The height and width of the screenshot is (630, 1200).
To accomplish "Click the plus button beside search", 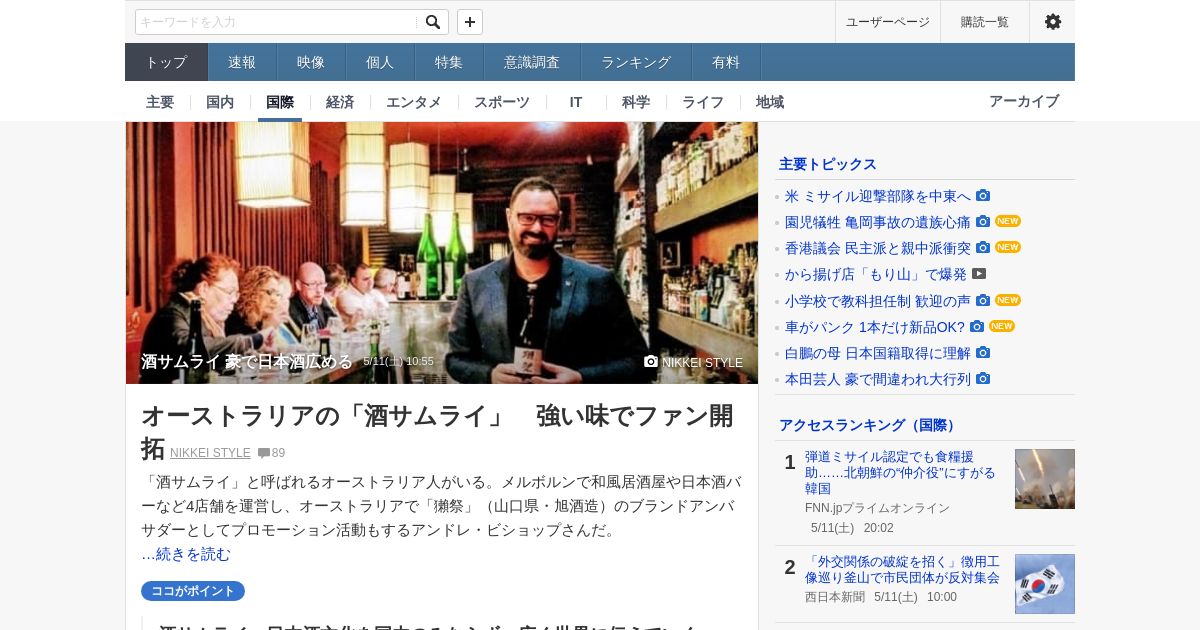I will pyautogui.click(x=470, y=22).
